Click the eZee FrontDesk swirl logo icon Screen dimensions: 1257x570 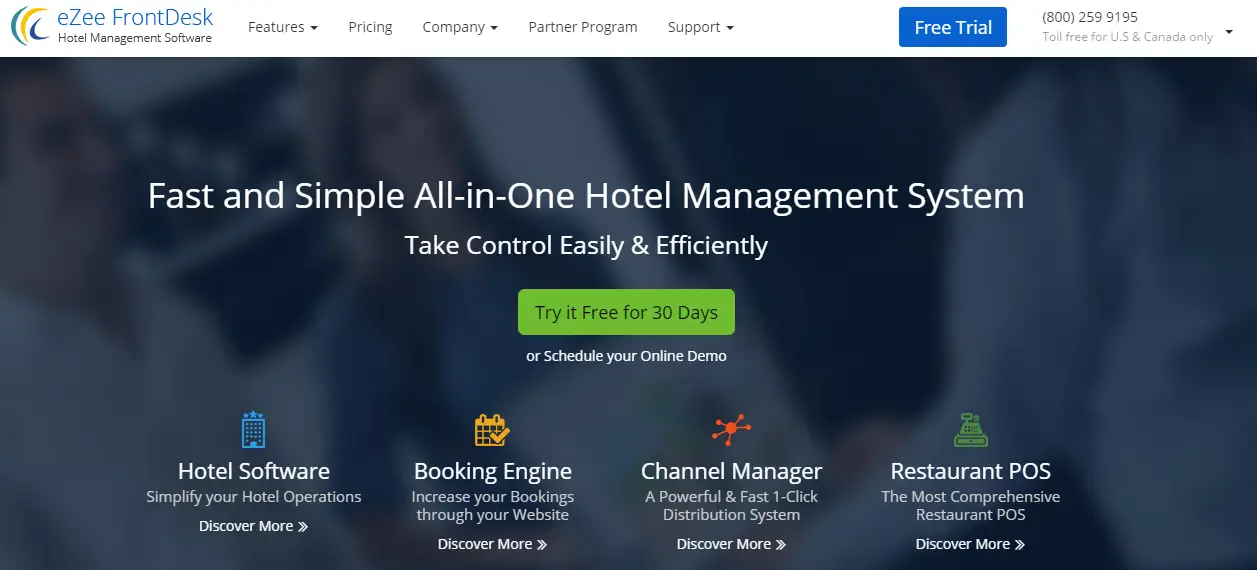[30, 26]
